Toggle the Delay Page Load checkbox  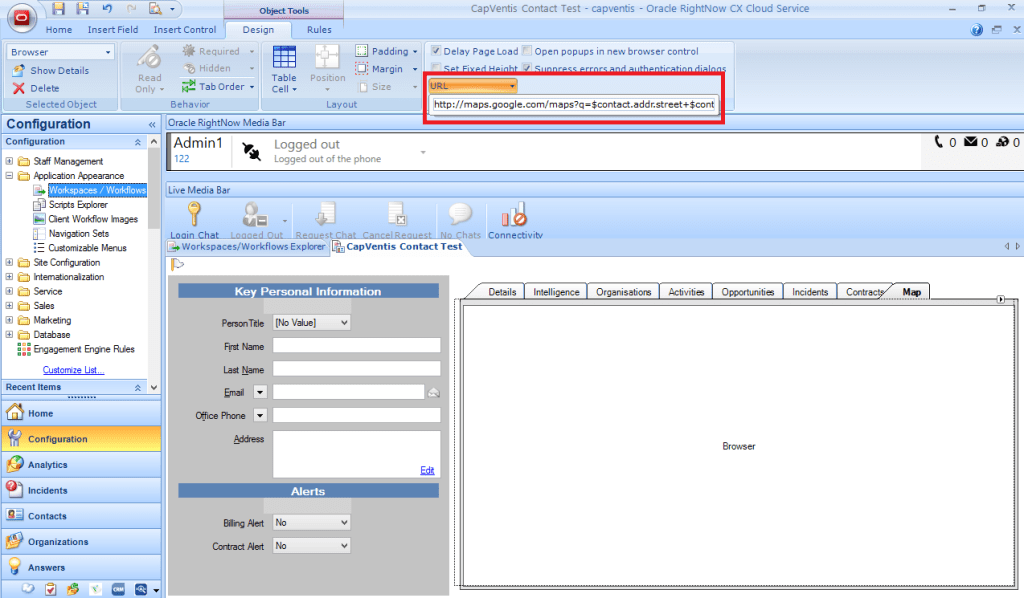tap(436, 51)
